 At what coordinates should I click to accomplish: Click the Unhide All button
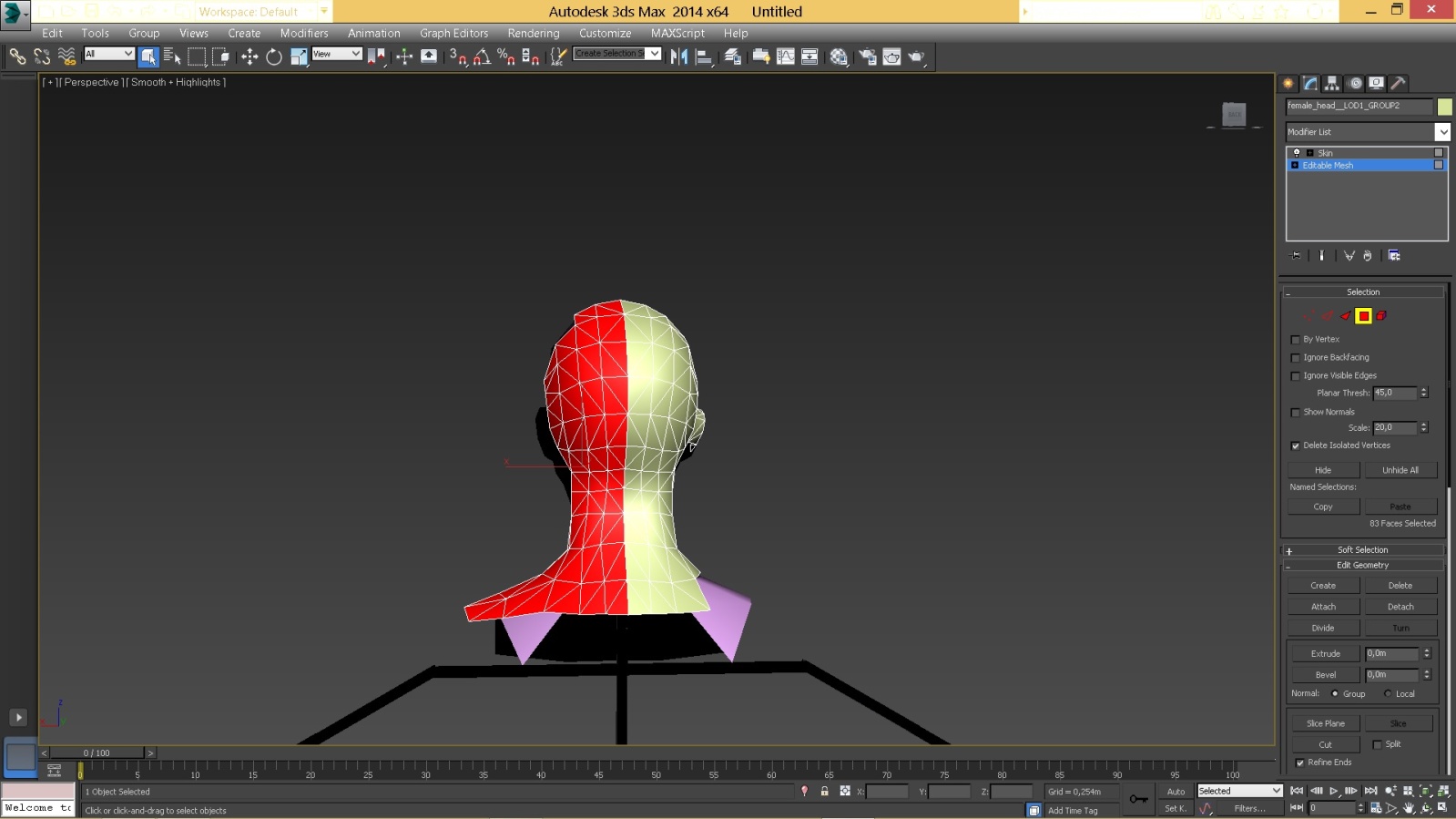pyautogui.click(x=1400, y=470)
